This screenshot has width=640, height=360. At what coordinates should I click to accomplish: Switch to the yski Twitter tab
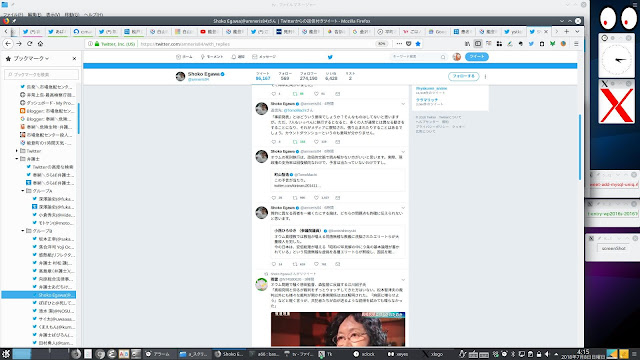tap(513, 31)
